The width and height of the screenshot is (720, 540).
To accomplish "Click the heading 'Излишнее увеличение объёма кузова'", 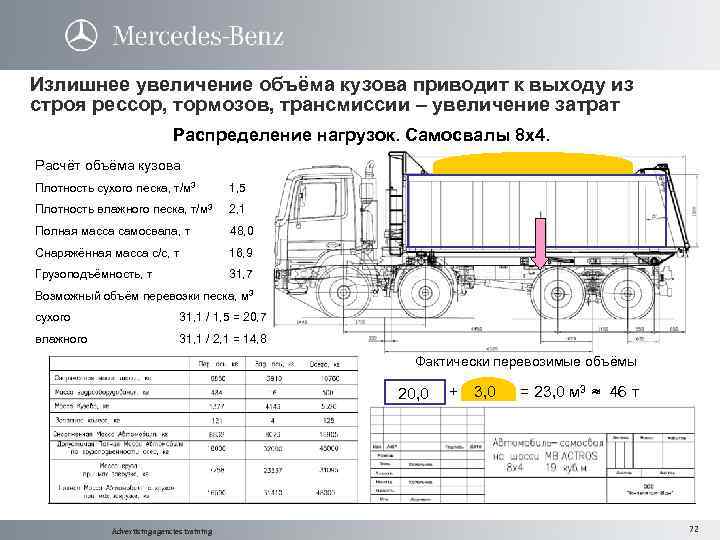I will pyautogui.click(x=218, y=84).
